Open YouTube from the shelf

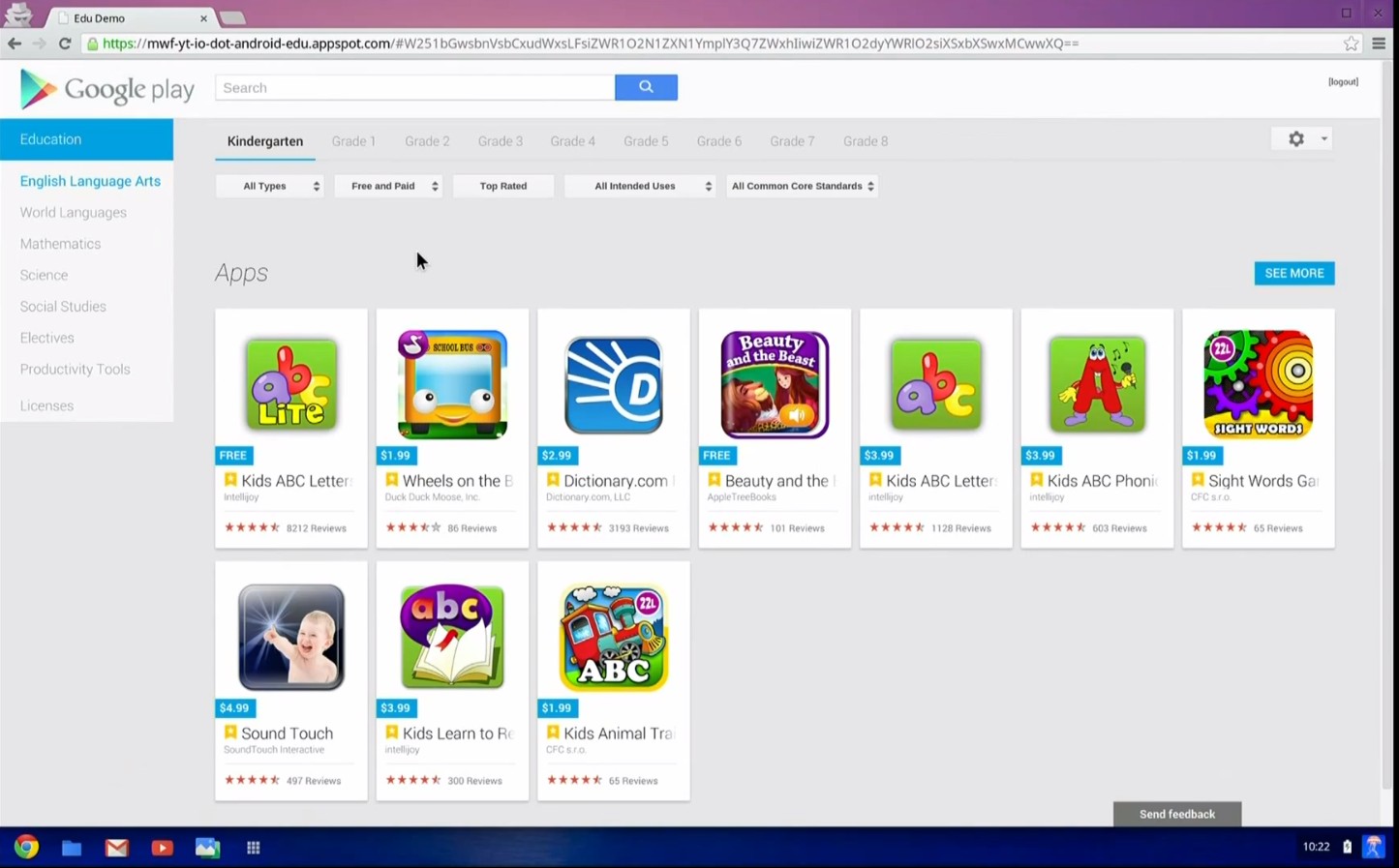point(162,848)
